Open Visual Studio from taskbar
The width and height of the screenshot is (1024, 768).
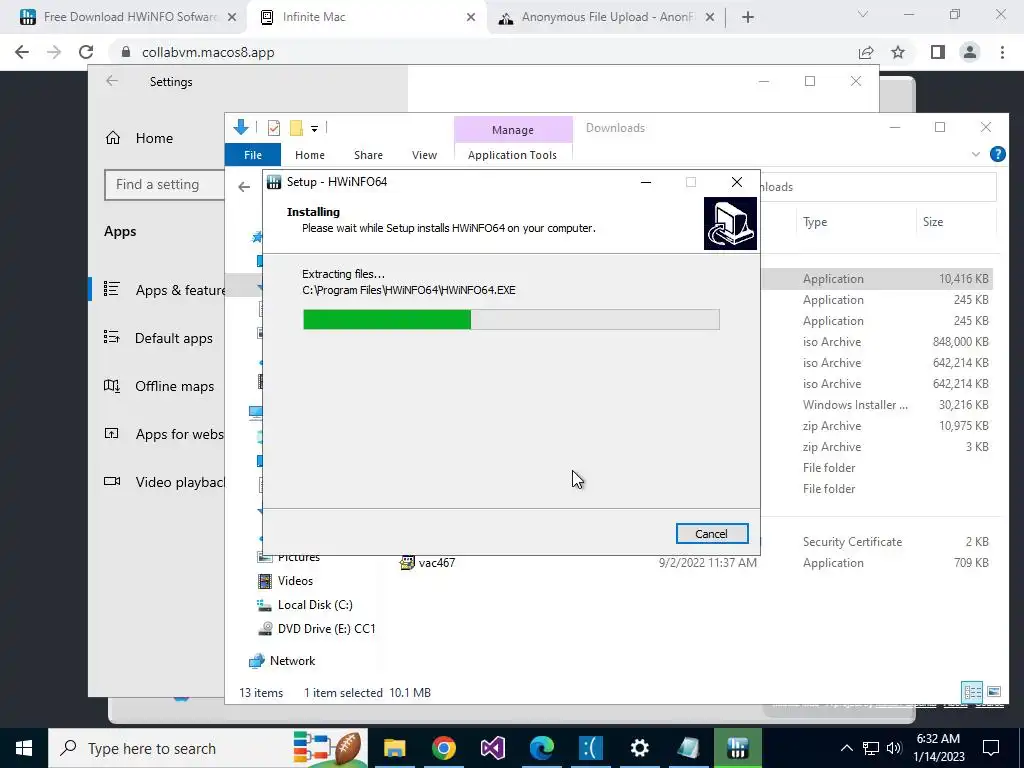pyautogui.click(x=492, y=748)
